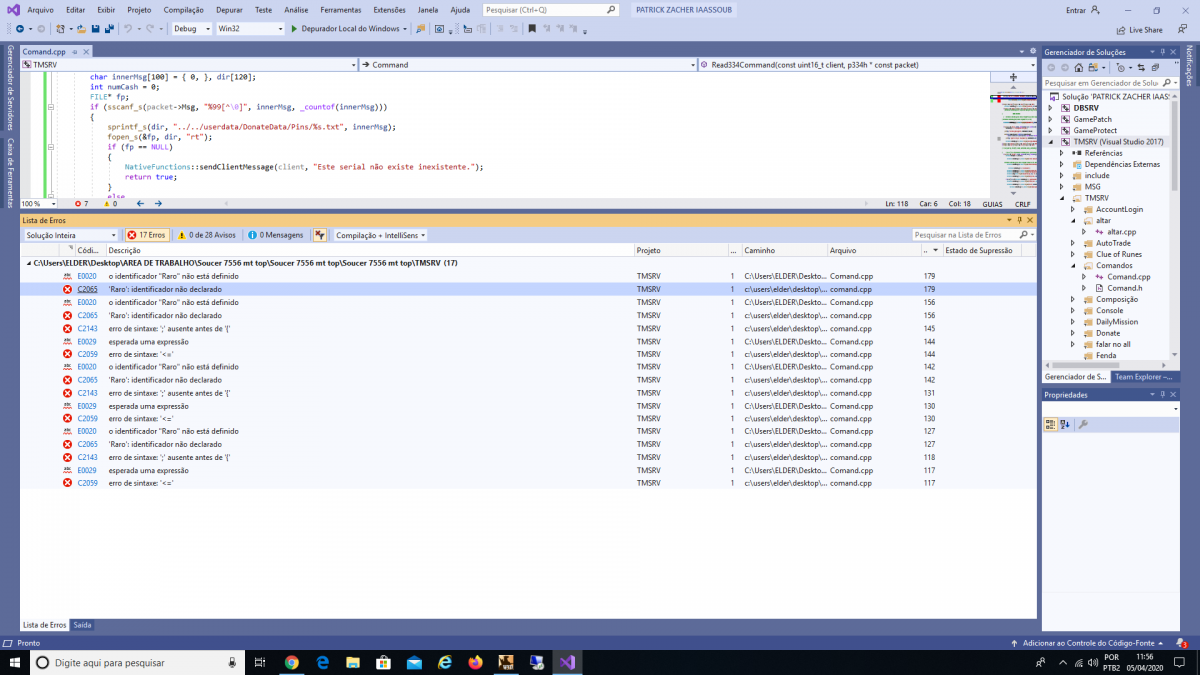The height and width of the screenshot is (675, 1200).
Task: Click the red error count indicator showing 7
Action: click(82, 204)
